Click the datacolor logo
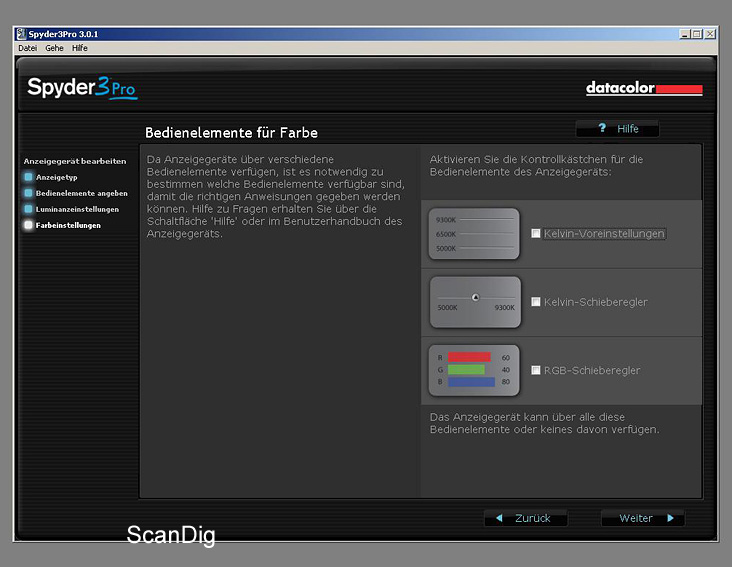The image size is (732, 567). (644, 88)
